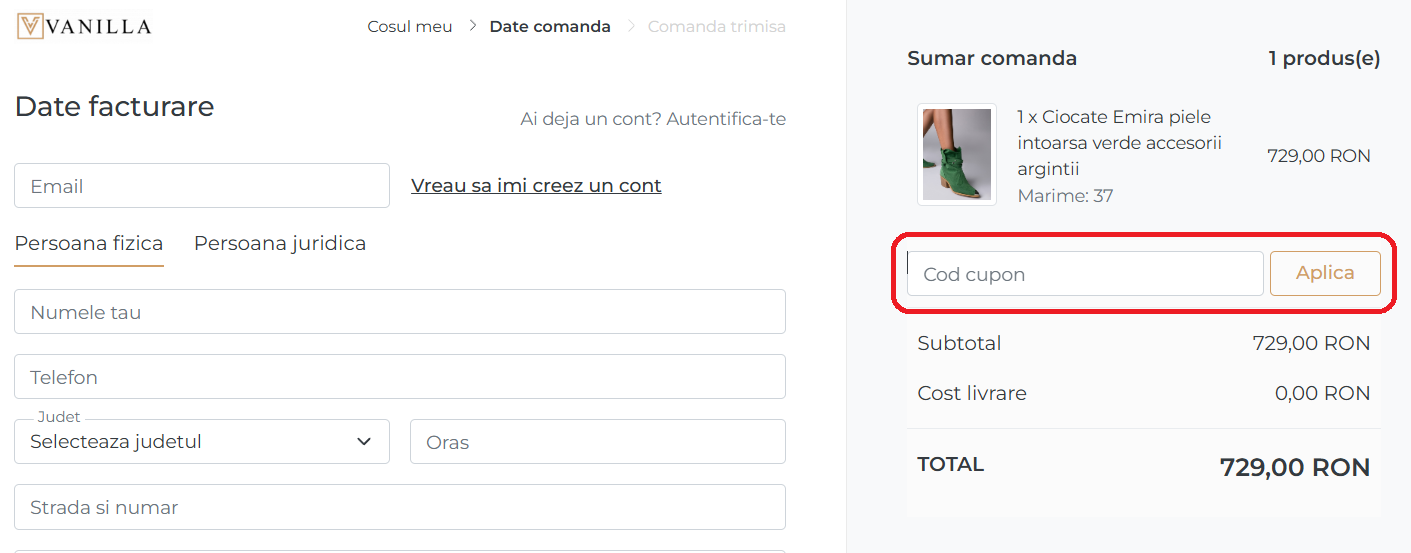1411x553 pixels.
Task: Click the Vanilla logo icon
Action: point(30,26)
